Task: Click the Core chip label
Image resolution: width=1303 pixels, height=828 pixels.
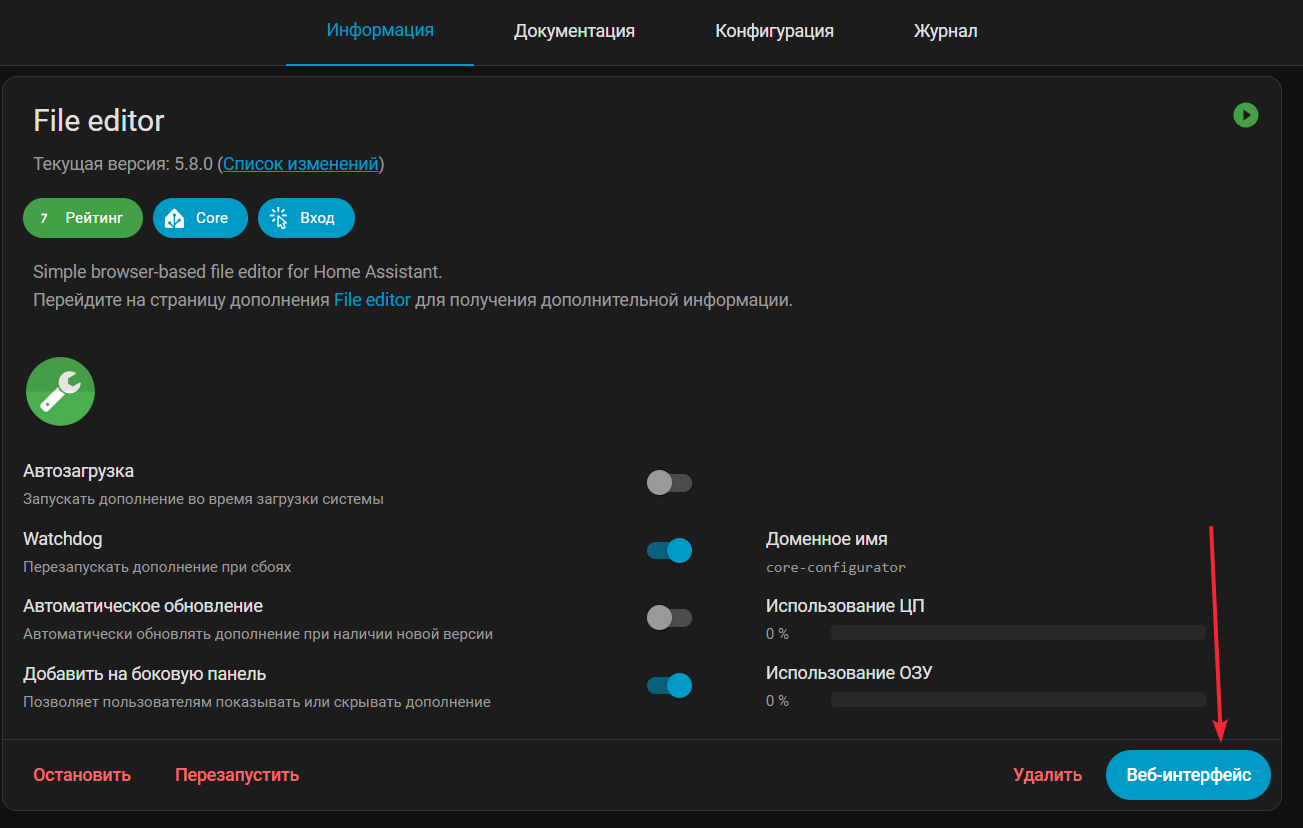Action: tap(212, 218)
